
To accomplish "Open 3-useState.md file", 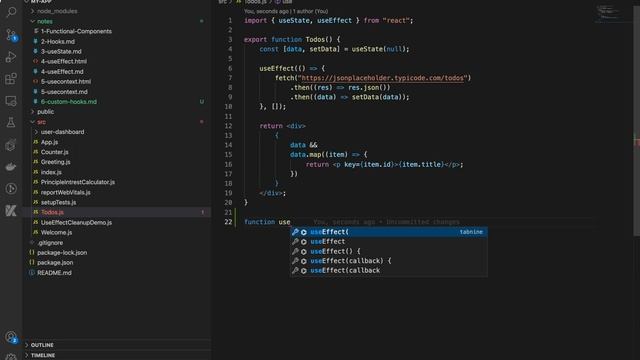I will 61,51.
